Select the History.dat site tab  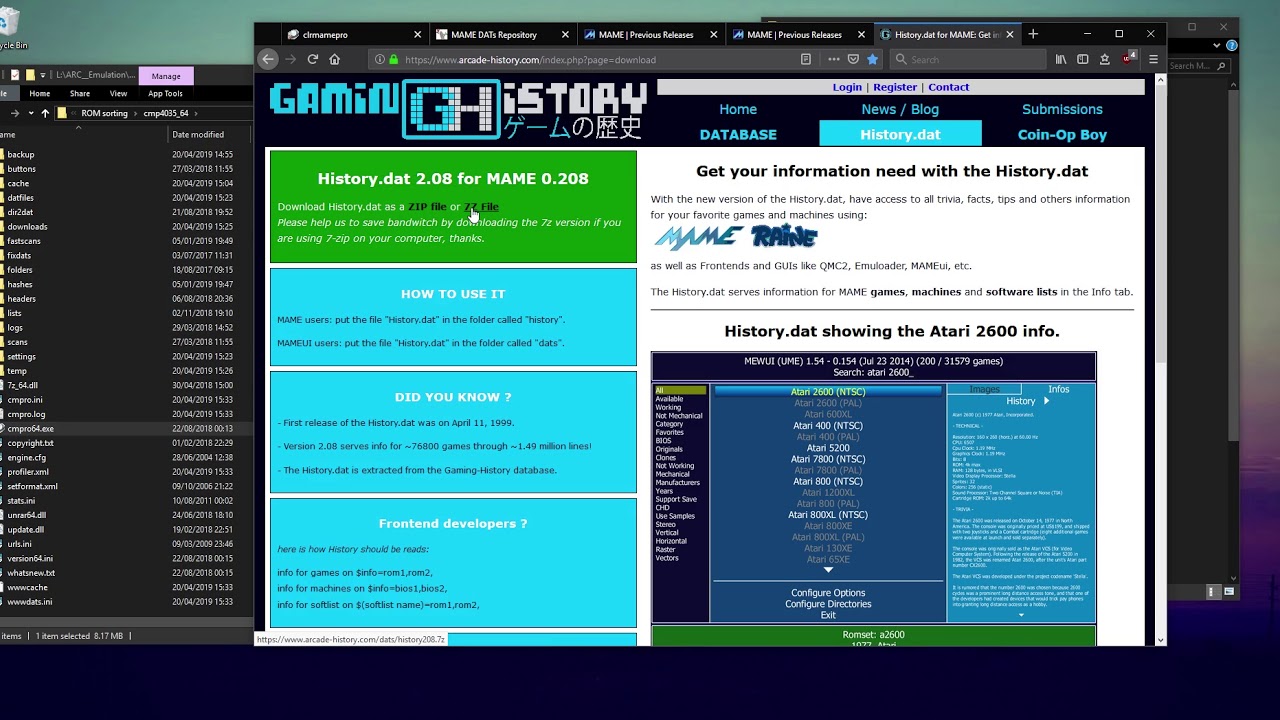(900, 134)
